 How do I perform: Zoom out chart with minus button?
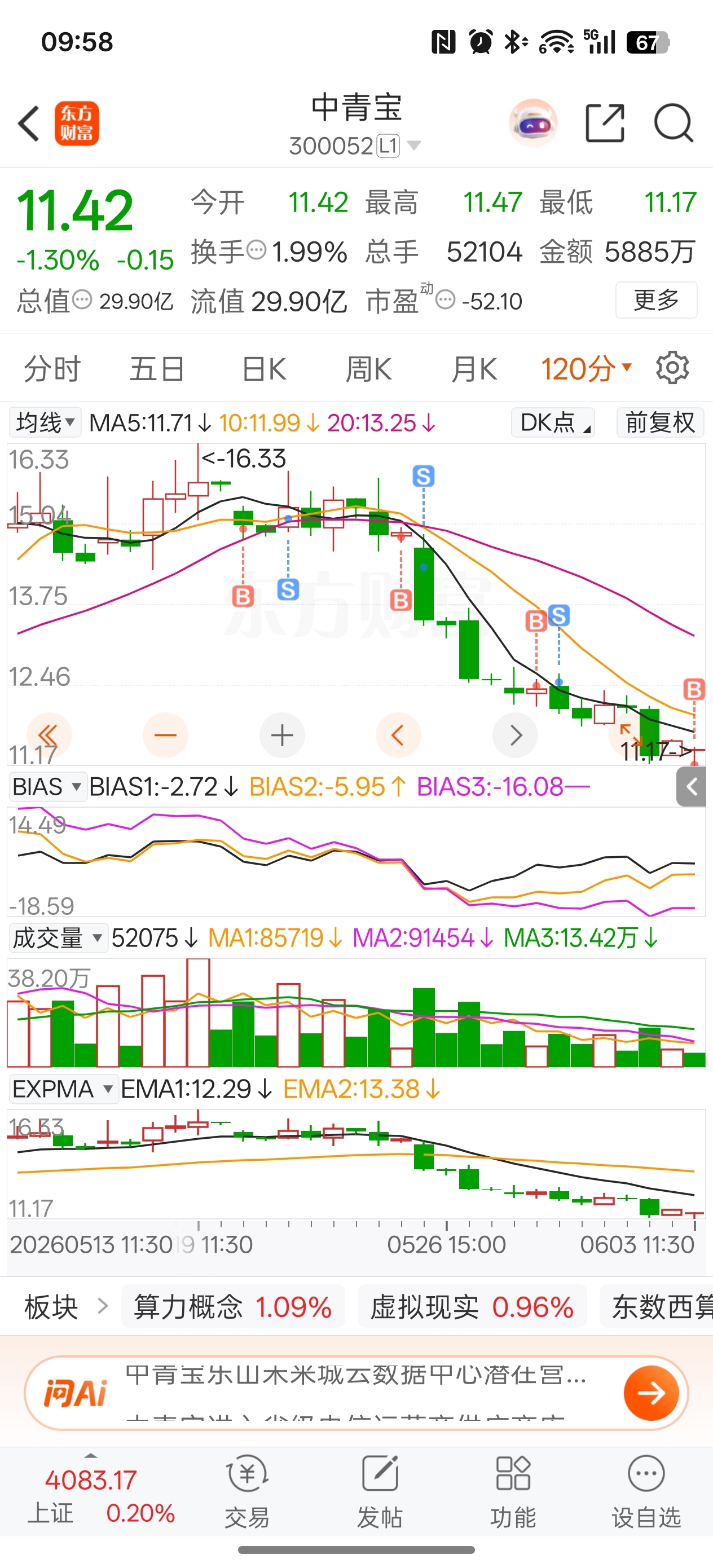point(165,735)
